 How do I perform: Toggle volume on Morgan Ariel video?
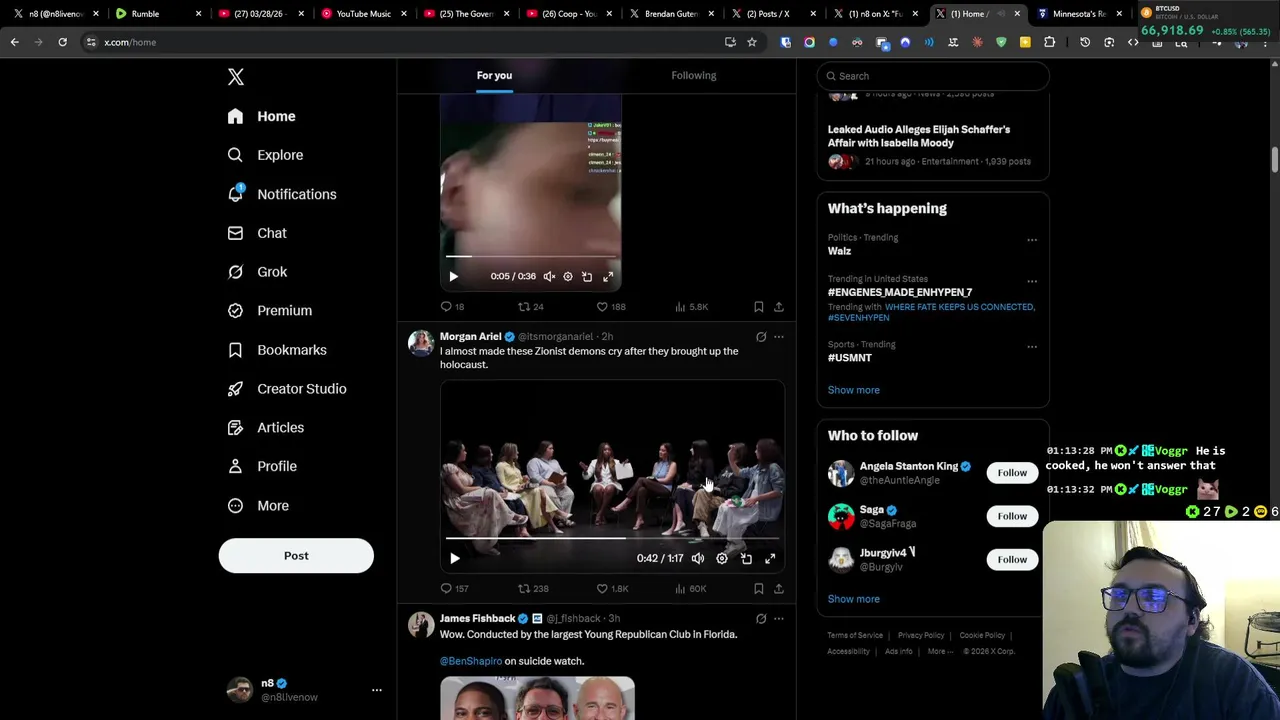click(x=698, y=559)
